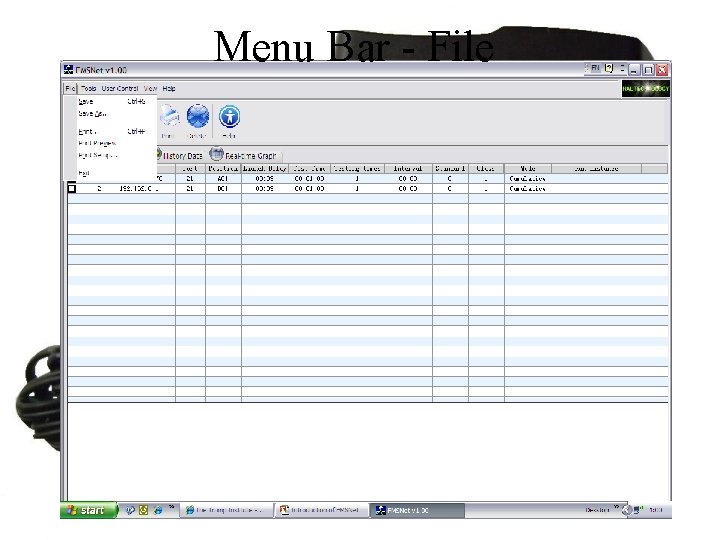
Task: Switch to the Real-time Graph tab
Action: pos(244,155)
